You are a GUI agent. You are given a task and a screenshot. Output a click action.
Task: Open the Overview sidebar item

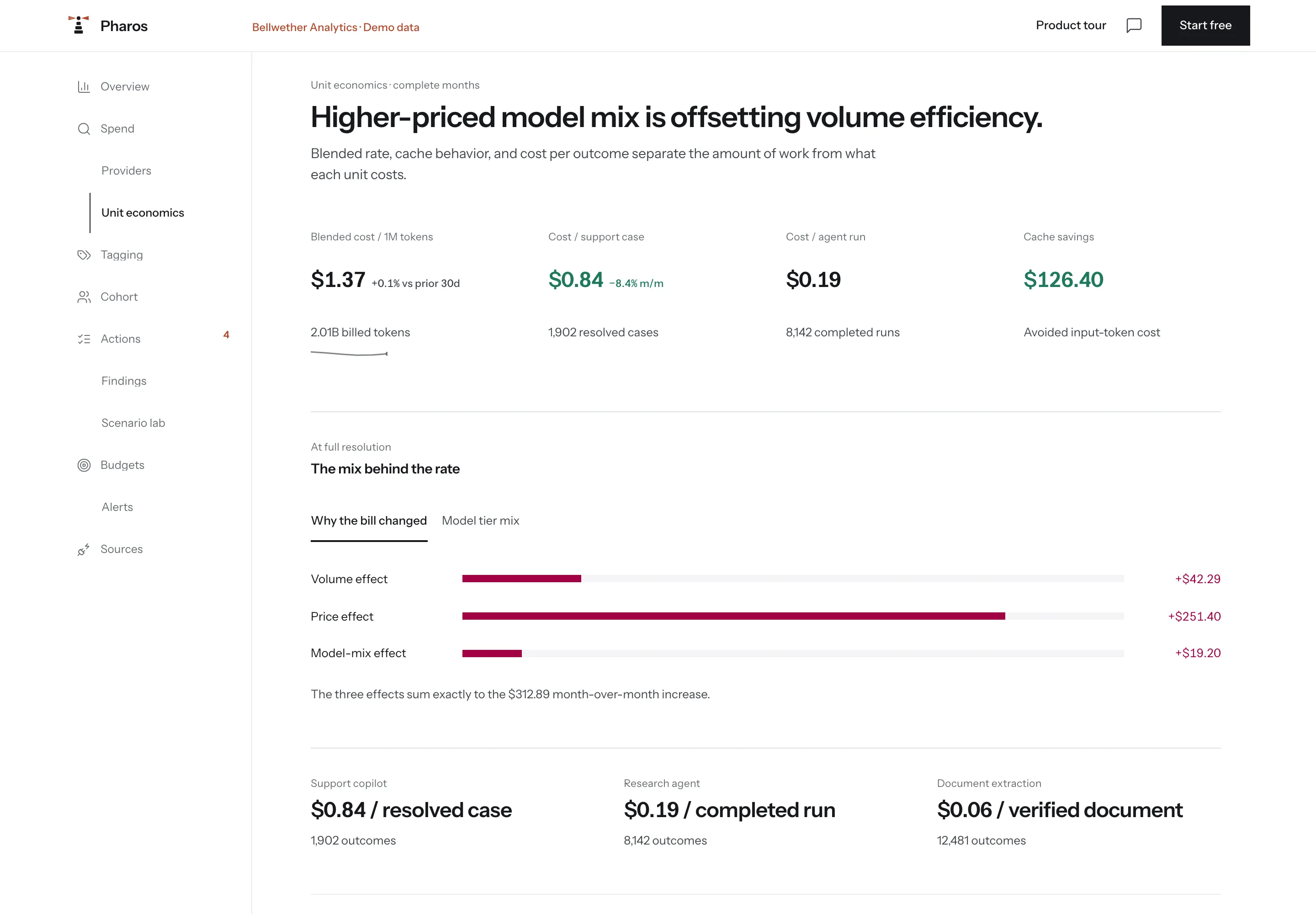pos(125,86)
